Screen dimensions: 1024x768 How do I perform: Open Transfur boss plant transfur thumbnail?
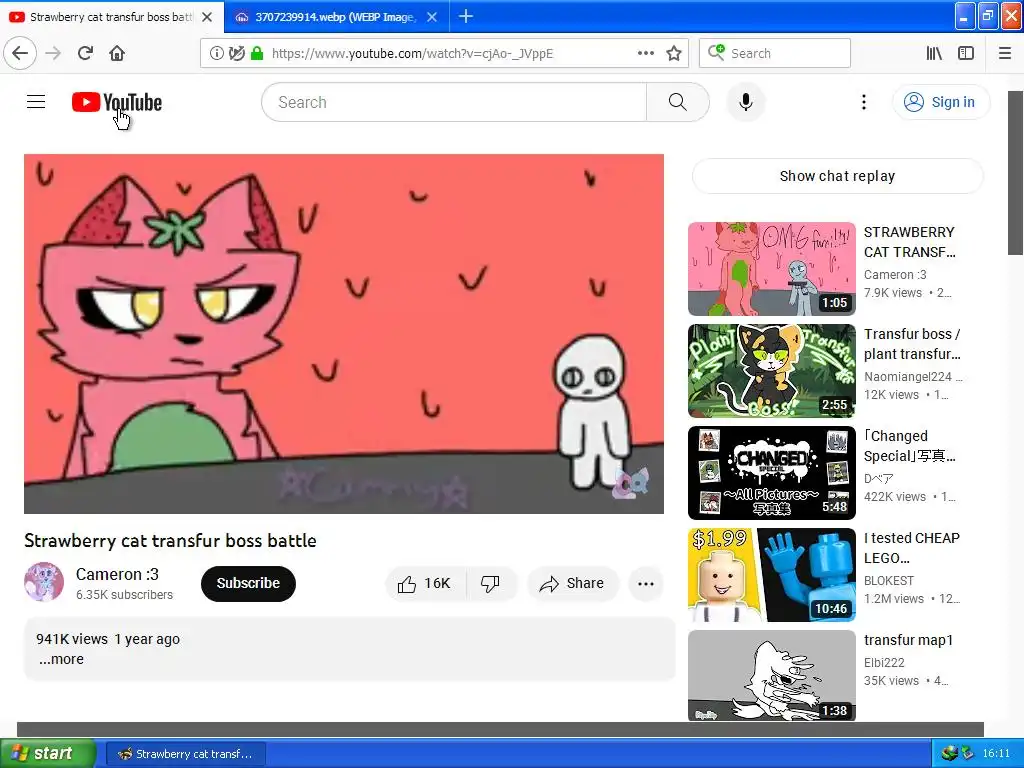[772, 370]
